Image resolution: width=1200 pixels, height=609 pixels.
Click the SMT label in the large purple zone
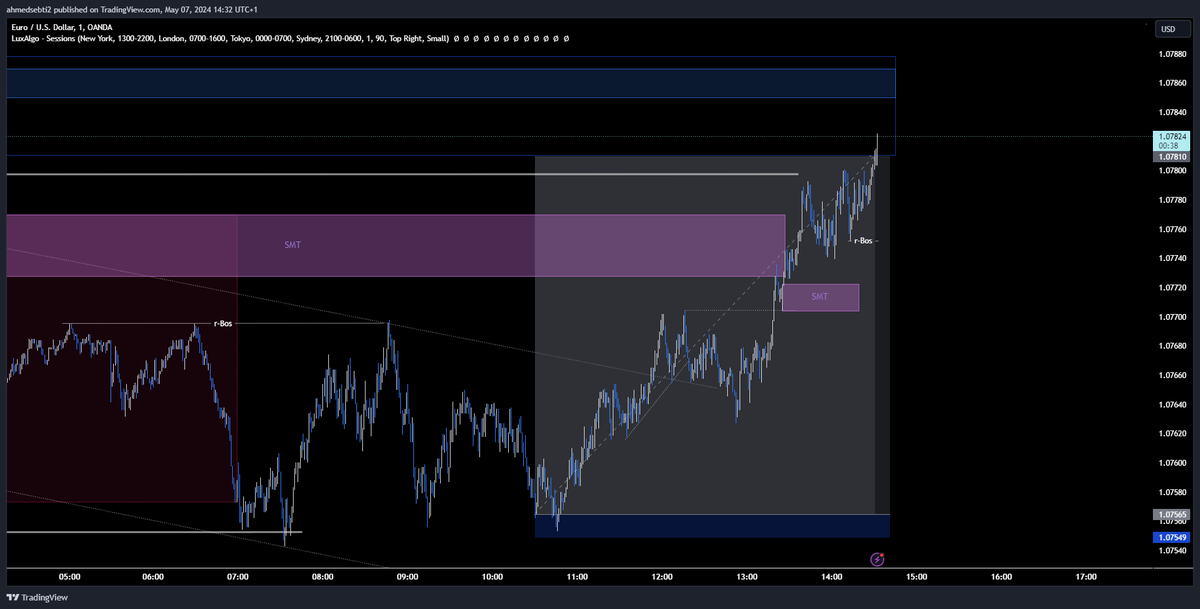click(294, 244)
